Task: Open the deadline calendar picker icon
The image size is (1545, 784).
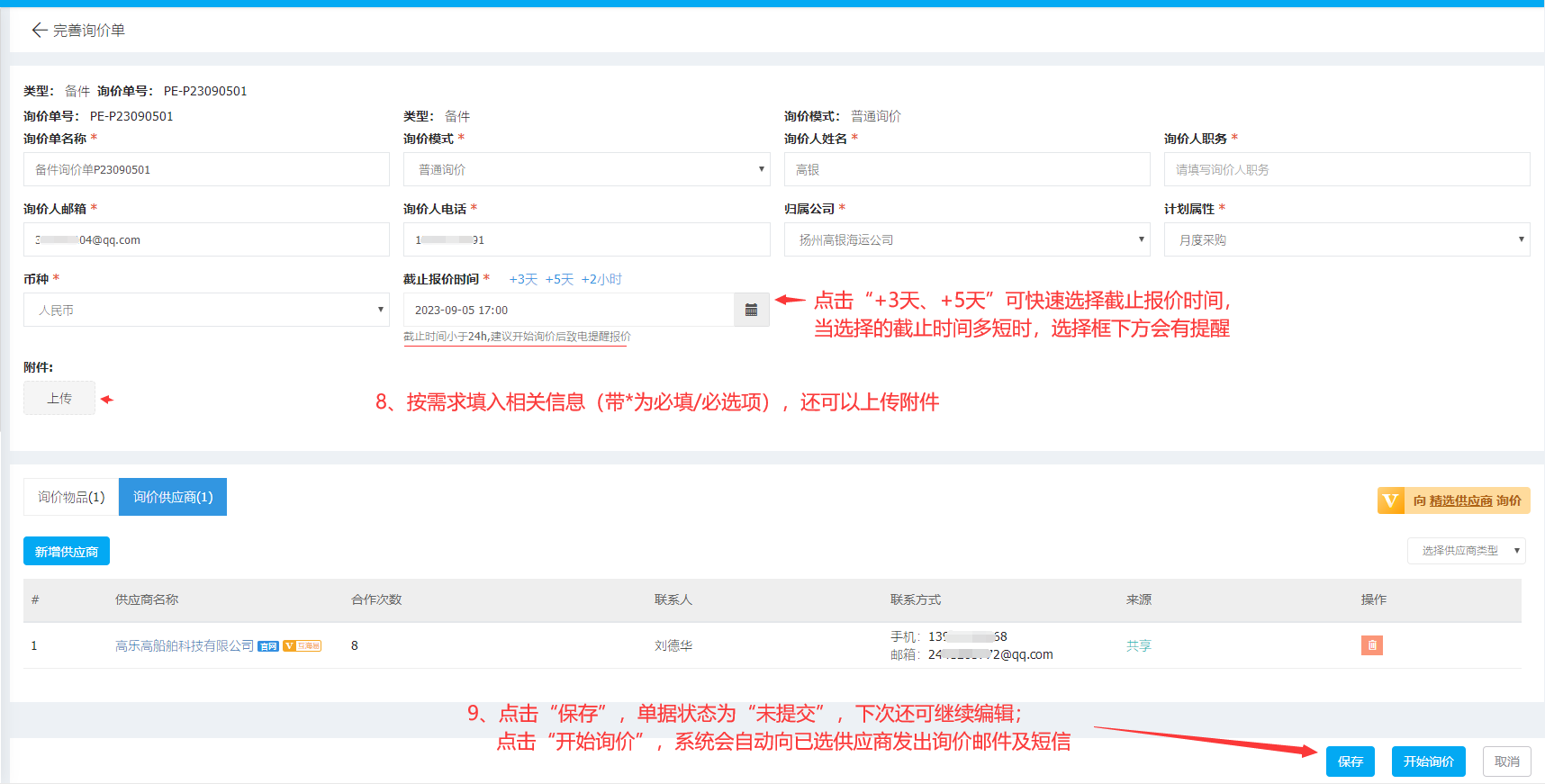Action: point(752,310)
